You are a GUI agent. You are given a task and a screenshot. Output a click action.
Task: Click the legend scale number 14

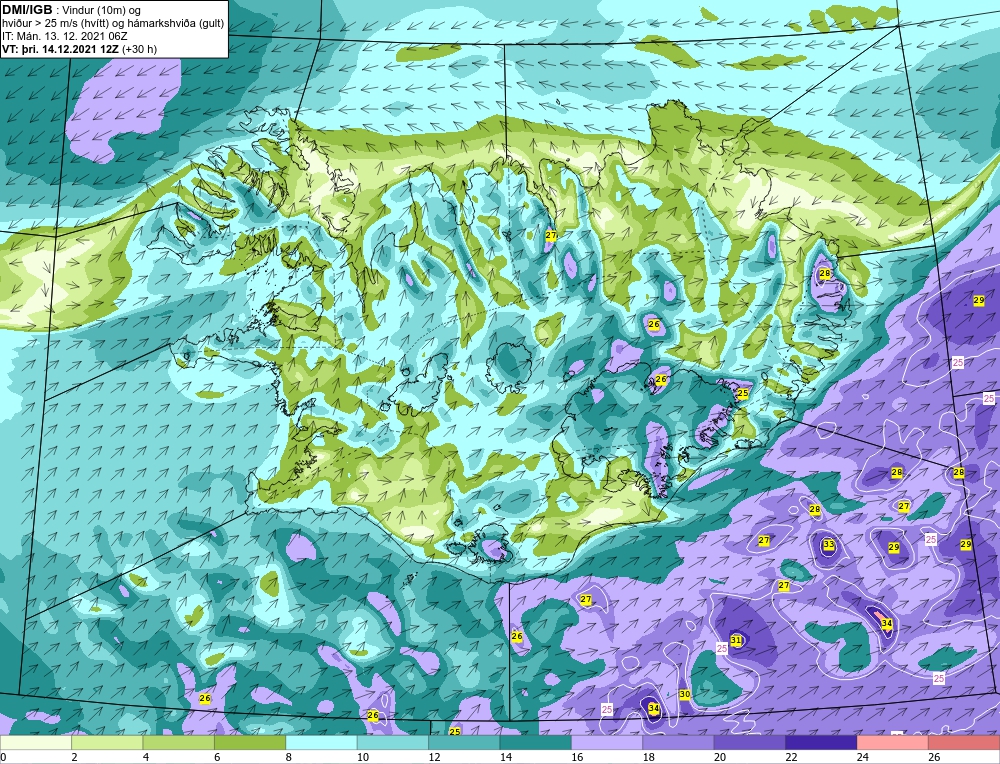(506, 758)
